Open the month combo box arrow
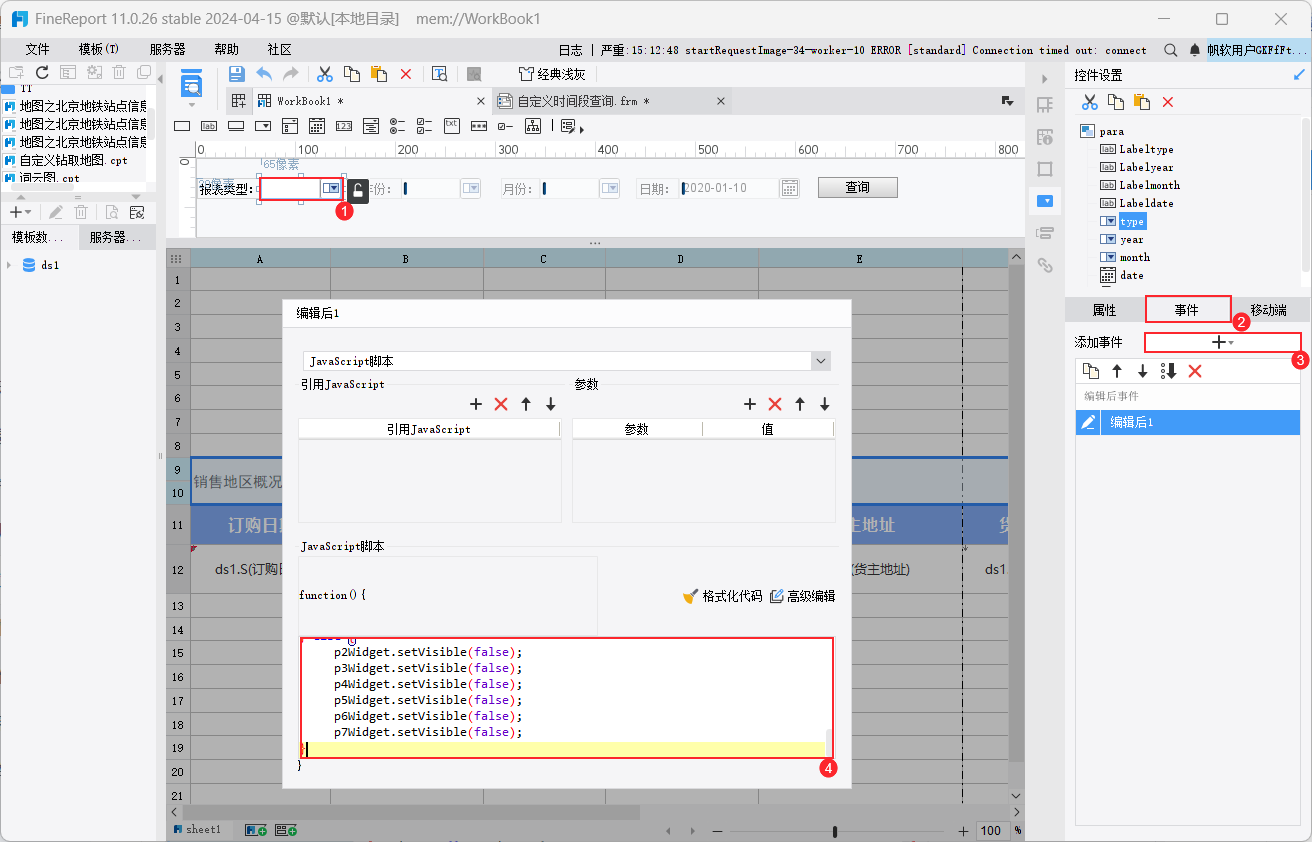 609,188
